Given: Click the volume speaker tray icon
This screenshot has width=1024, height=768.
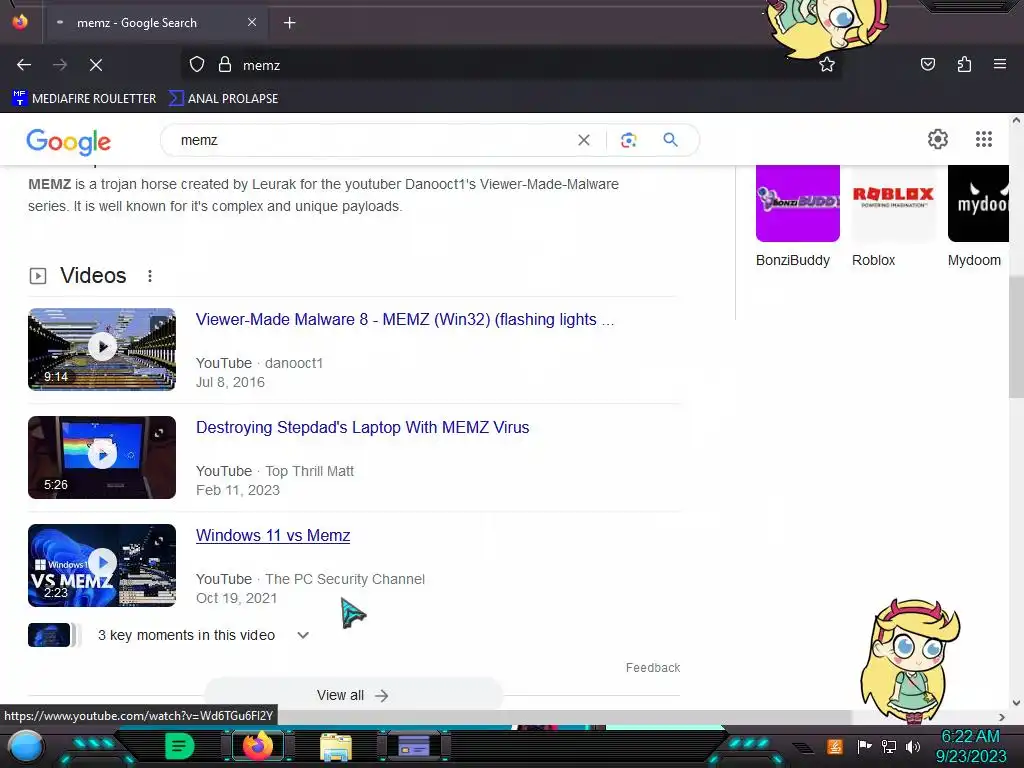Looking at the screenshot, I should click(913, 746).
